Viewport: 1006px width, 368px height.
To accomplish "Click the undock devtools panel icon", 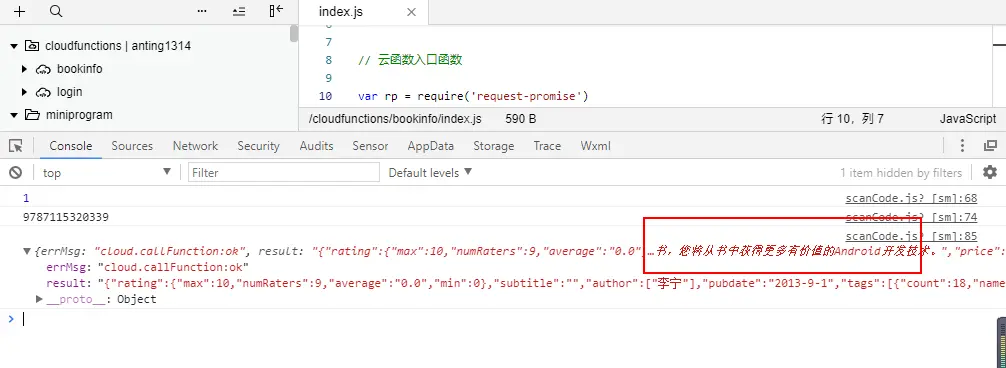I will tap(990, 146).
